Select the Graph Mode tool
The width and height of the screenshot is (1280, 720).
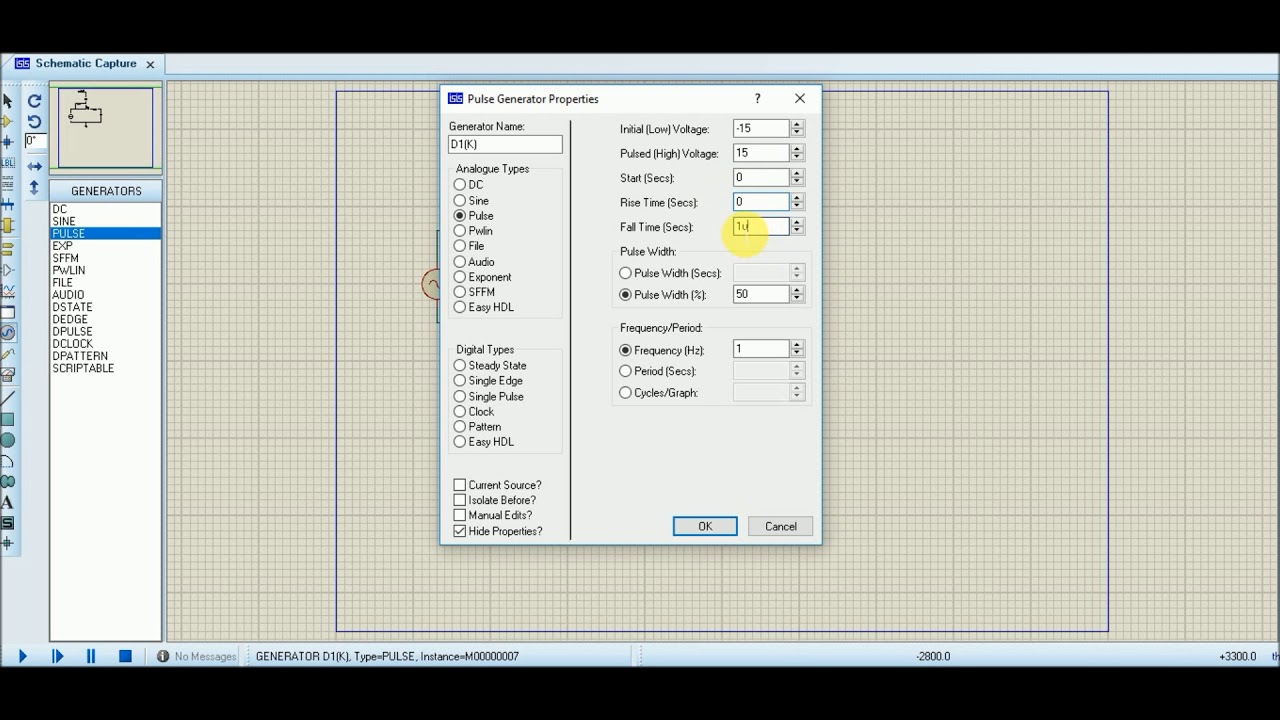pos(8,292)
